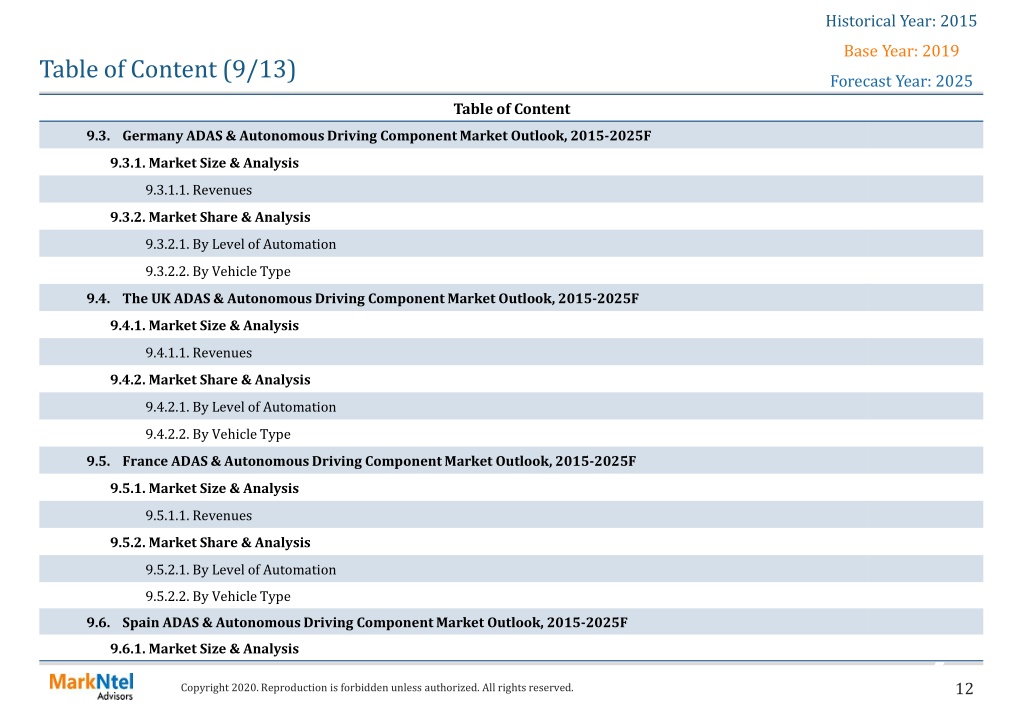Open 9.3.2 Market Share & Analysis
1023x708 pixels.
click(511, 217)
